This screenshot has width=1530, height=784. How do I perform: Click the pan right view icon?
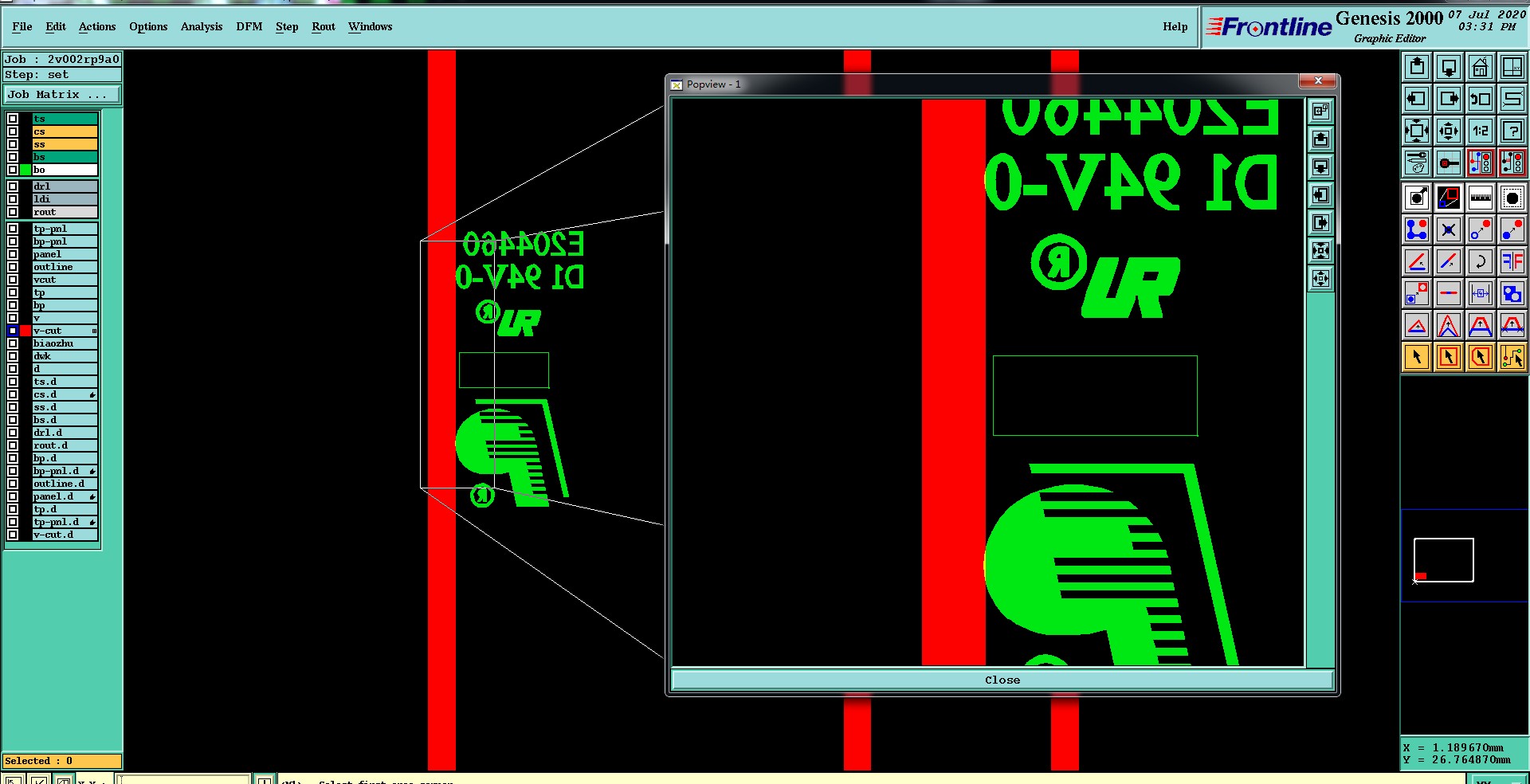1449,99
